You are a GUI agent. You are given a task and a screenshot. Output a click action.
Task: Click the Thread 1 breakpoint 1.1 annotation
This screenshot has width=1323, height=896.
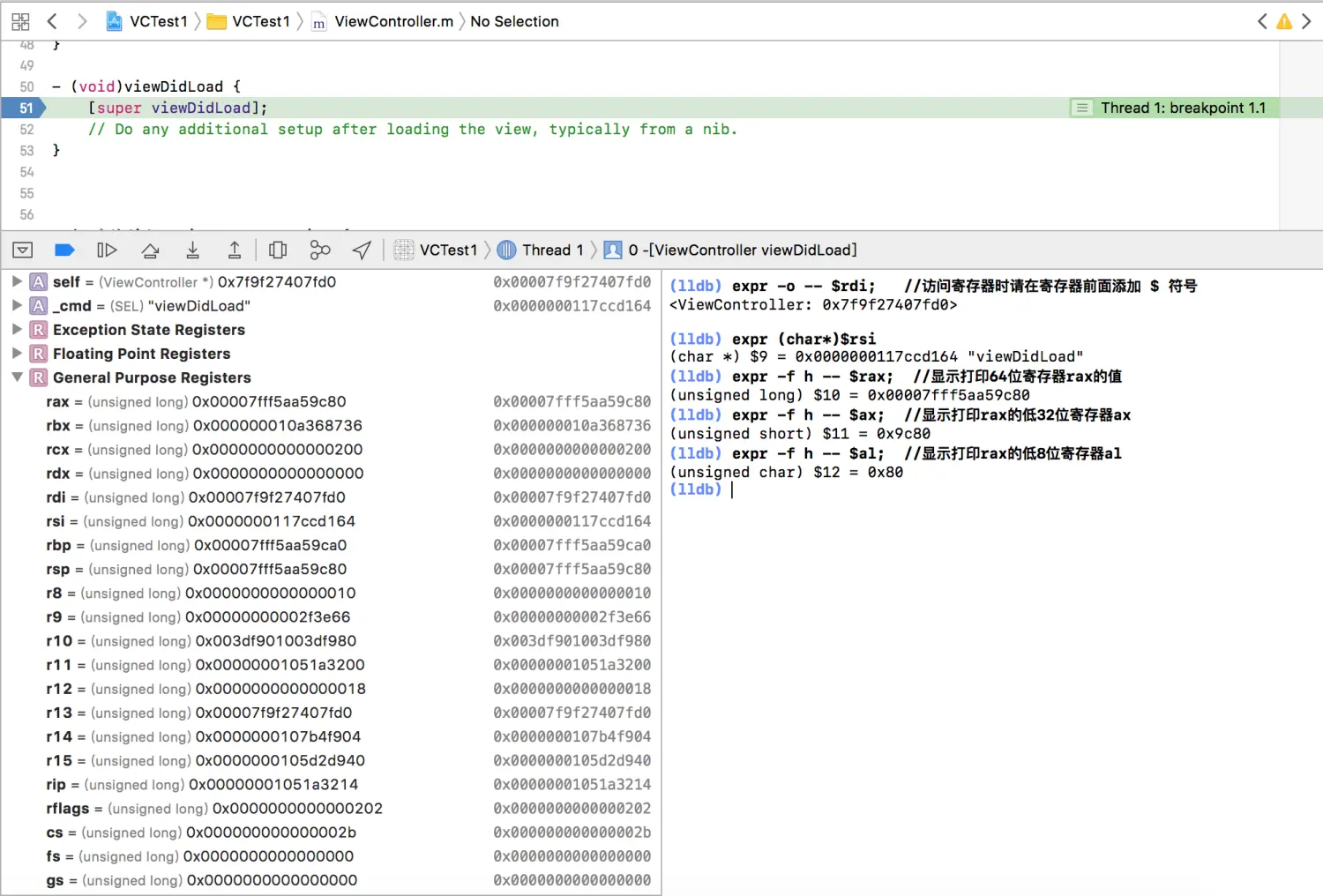pyautogui.click(x=1172, y=108)
